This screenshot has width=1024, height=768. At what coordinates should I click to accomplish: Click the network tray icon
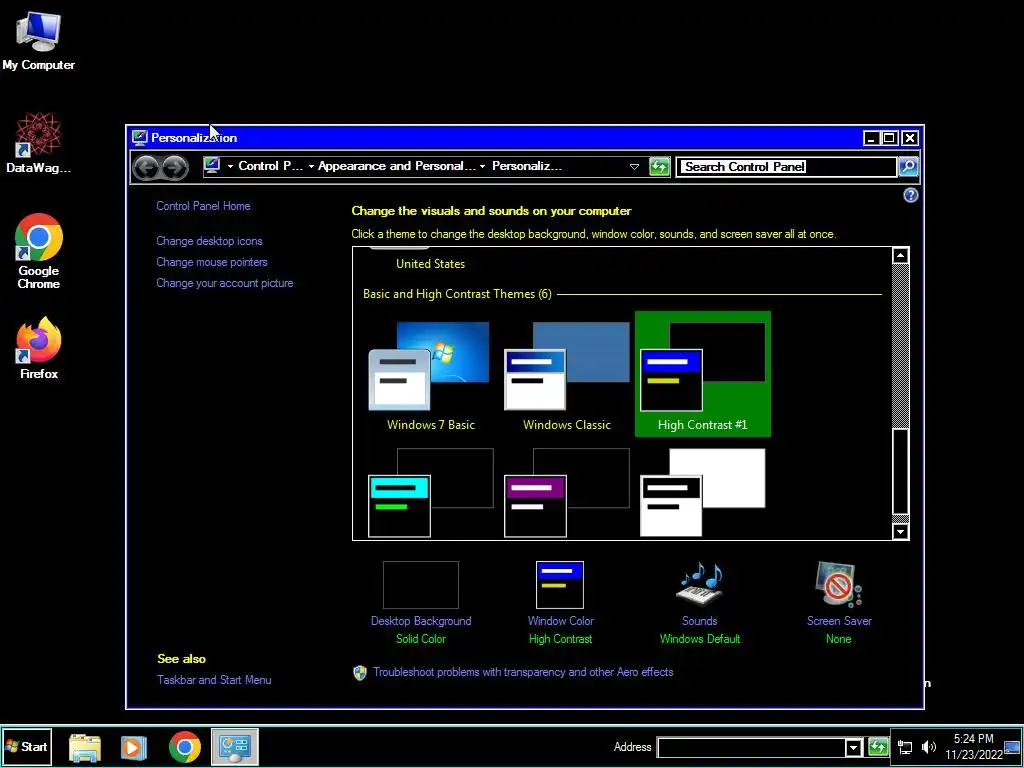[905, 747]
